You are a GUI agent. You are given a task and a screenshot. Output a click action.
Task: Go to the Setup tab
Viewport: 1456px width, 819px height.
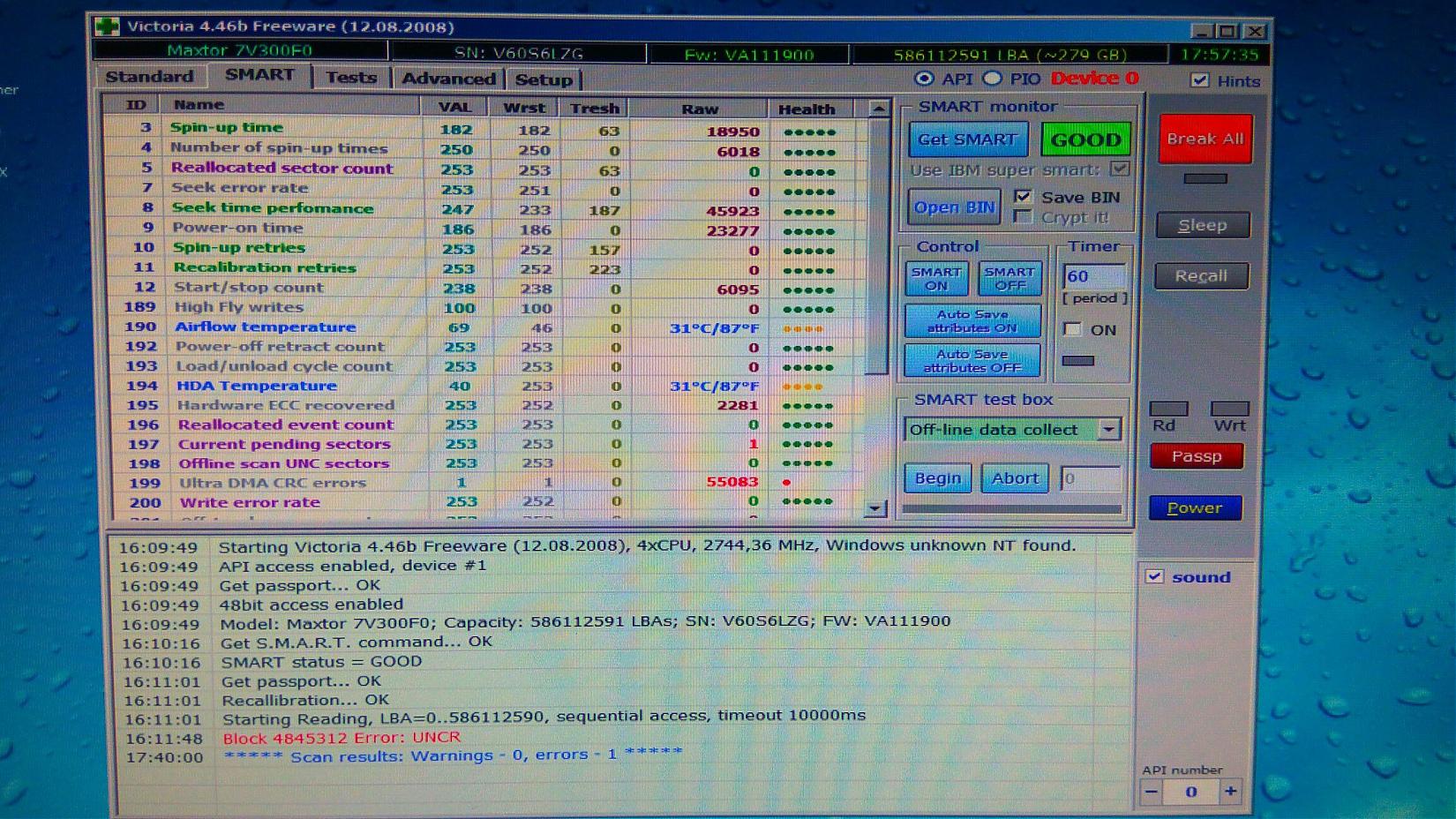point(544,79)
